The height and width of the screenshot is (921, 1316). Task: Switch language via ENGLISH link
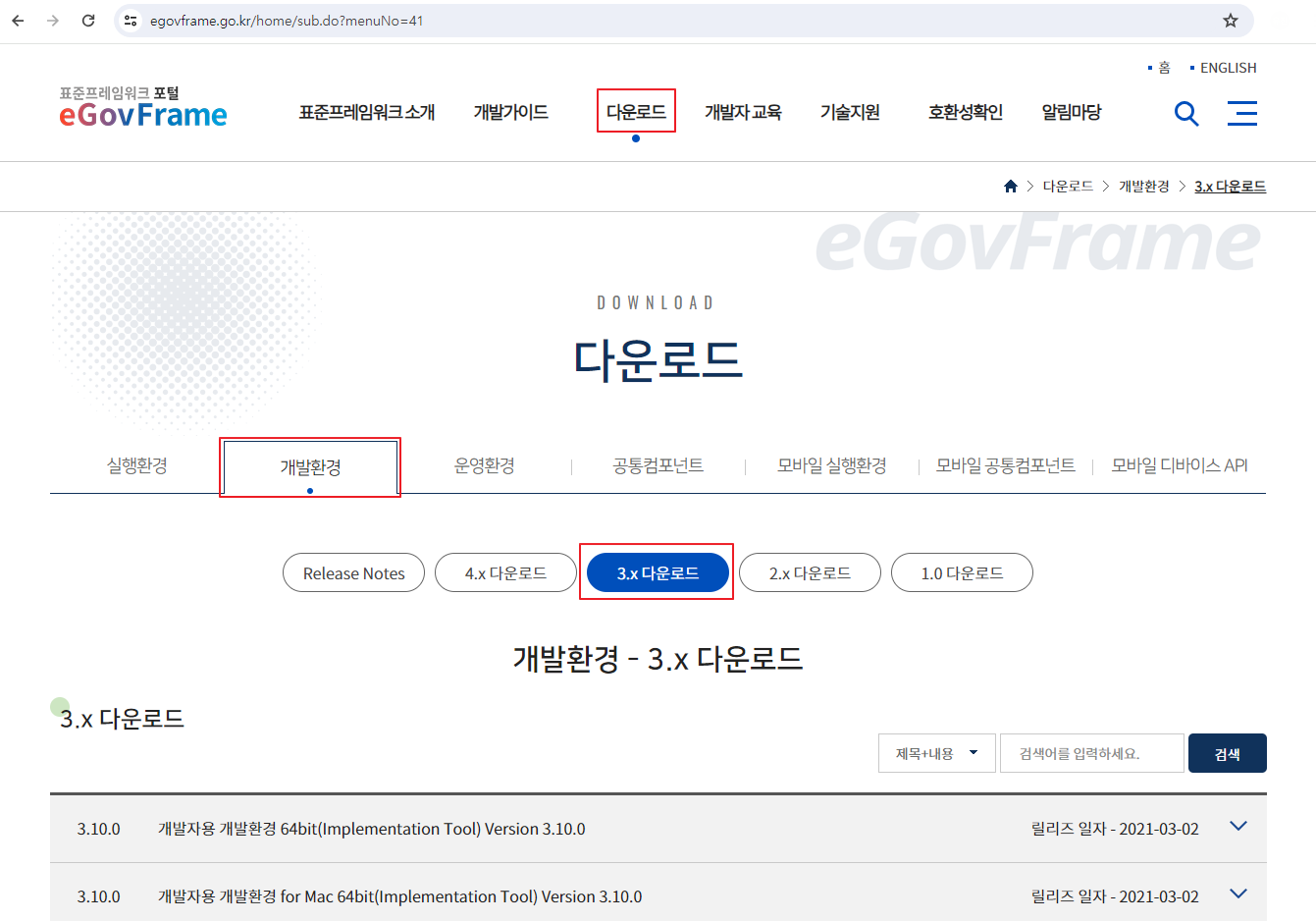click(x=1228, y=68)
